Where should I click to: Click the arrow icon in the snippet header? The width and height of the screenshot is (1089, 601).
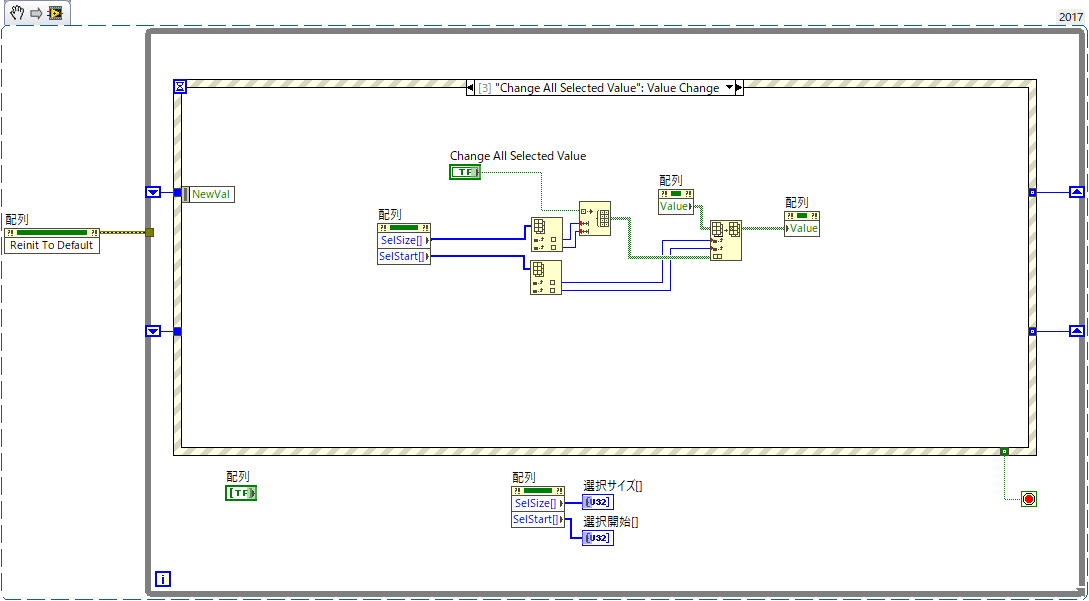pyautogui.click(x=36, y=14)
